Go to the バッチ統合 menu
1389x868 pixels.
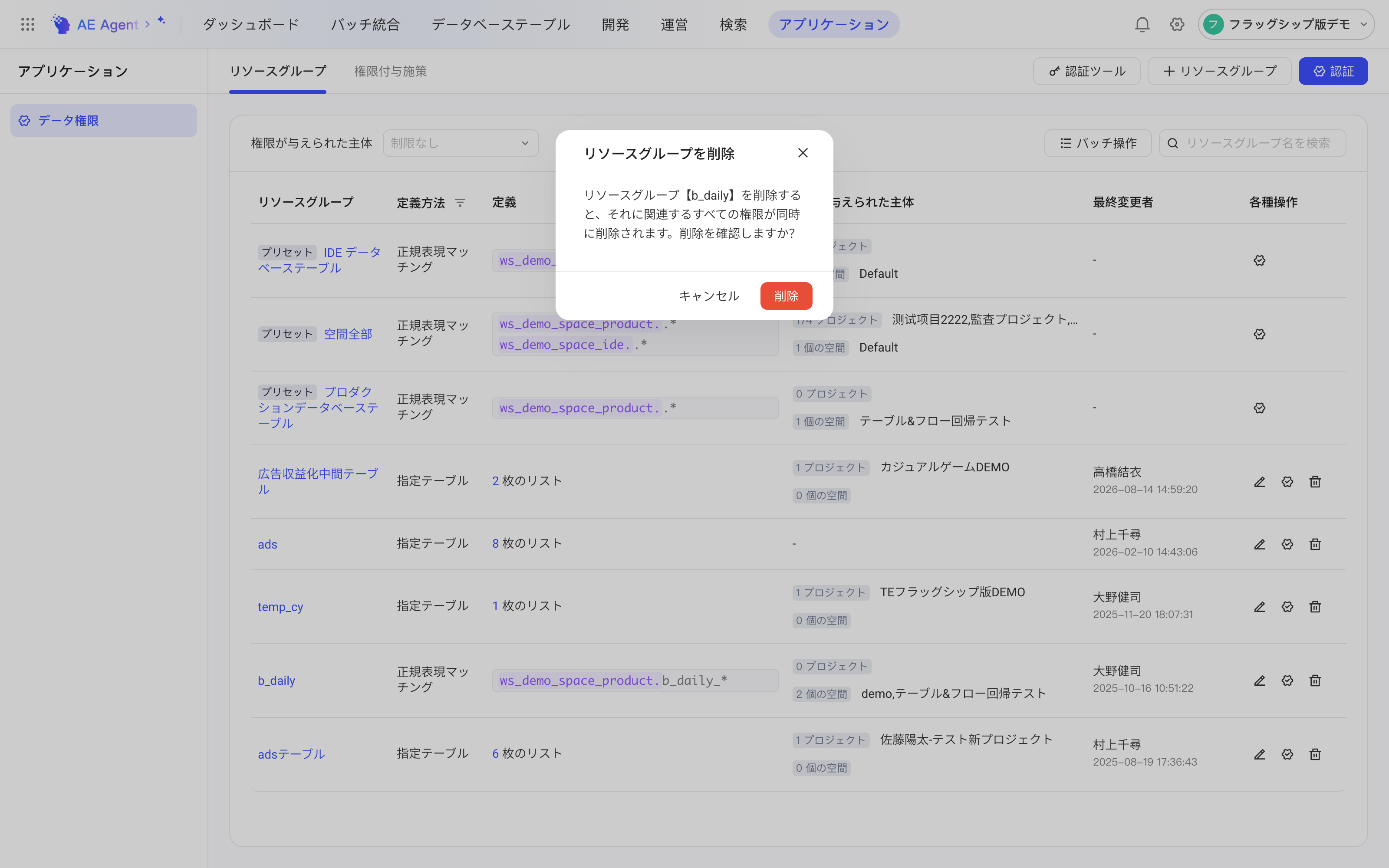pos(365,24)
